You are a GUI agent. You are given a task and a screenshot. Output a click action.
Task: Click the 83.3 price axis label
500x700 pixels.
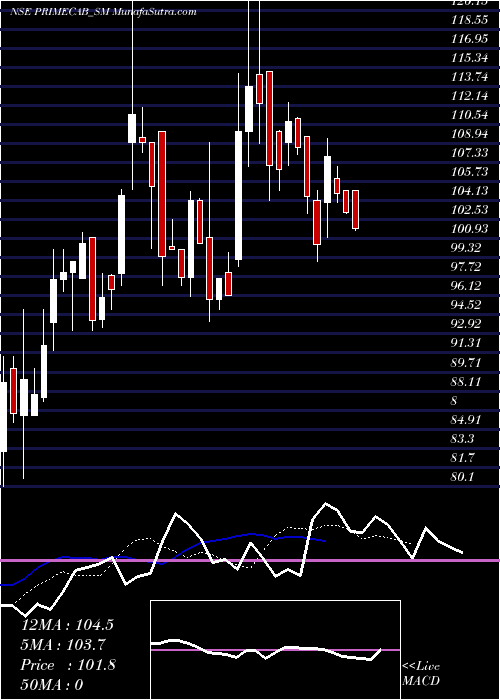coord(463,439)
